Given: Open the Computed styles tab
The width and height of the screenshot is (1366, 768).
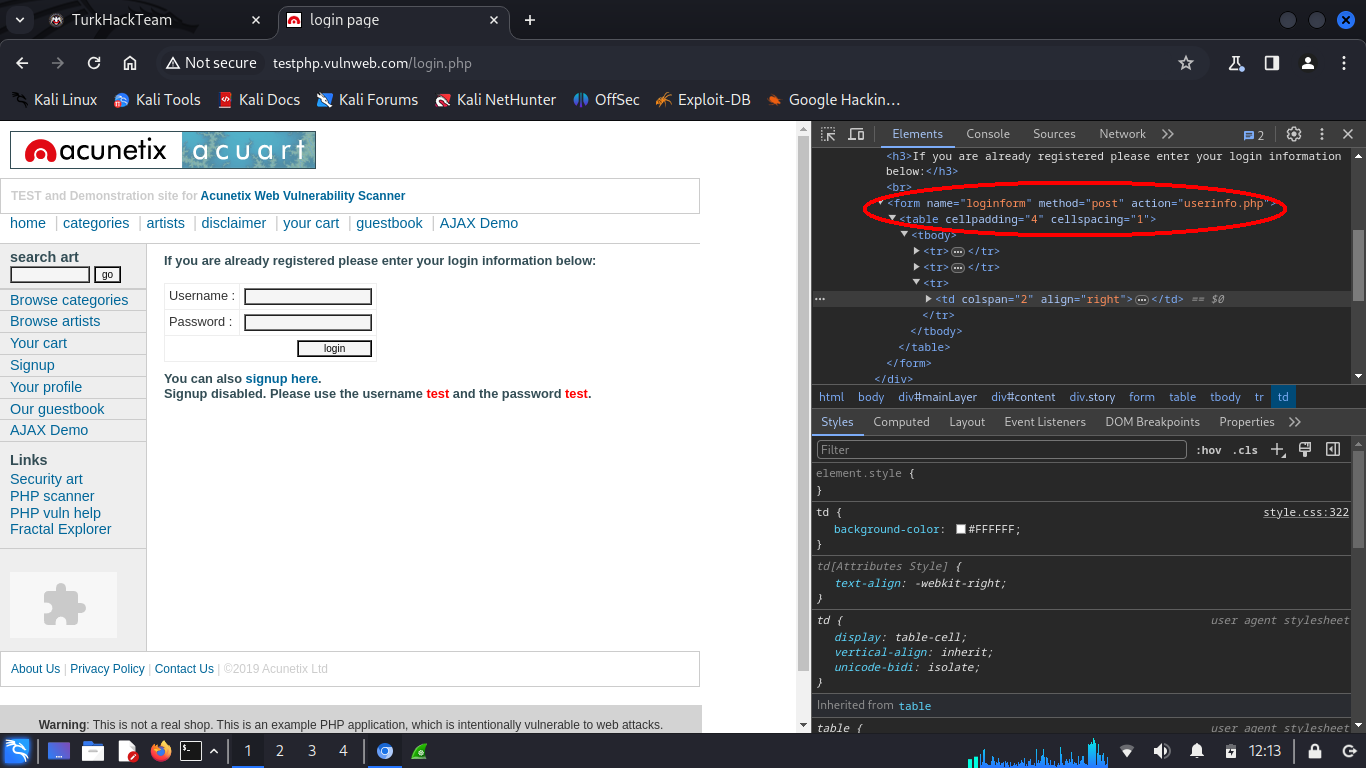Looking at the screenshot, I should (x=901, y=422).
